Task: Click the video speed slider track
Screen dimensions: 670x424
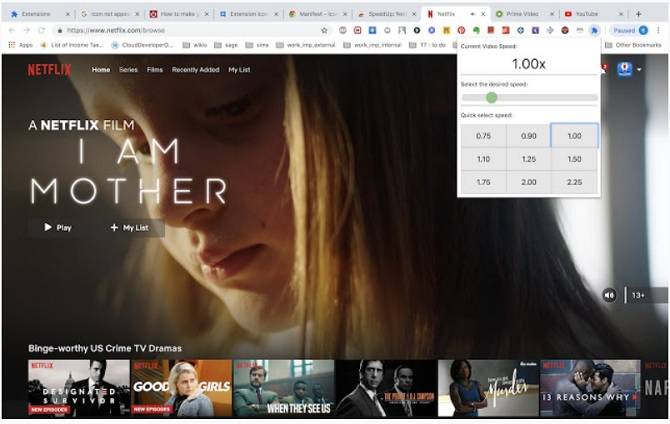Action: (x=530, y=98)
